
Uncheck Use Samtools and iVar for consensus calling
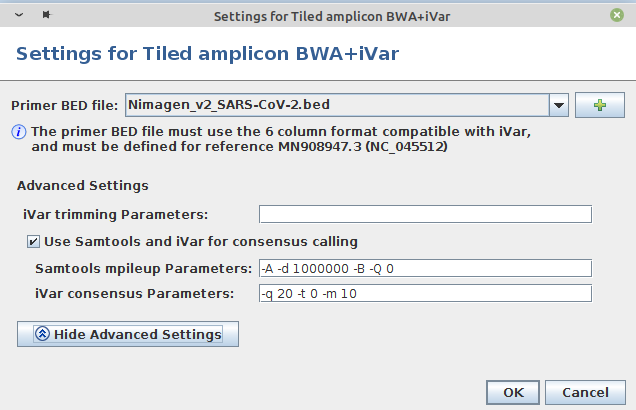[x=34, y=241]
